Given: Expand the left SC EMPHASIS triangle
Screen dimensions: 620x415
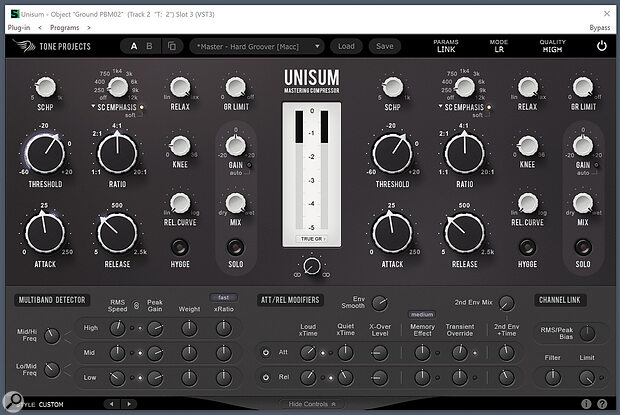Looking at the screenshot, I should pos(93,106).
